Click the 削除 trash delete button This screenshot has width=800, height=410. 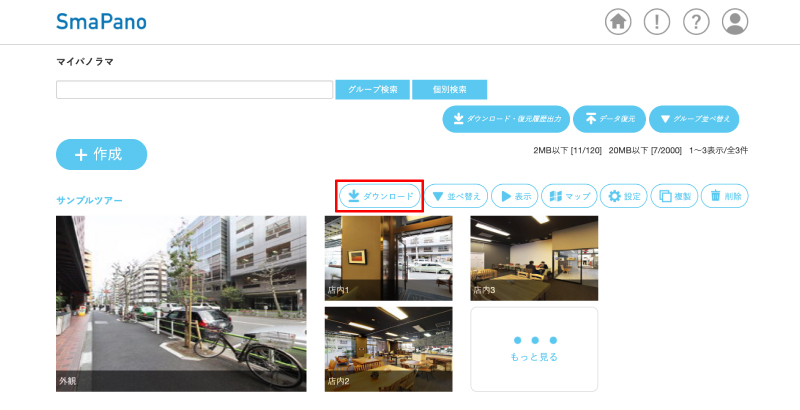[725, 196]
